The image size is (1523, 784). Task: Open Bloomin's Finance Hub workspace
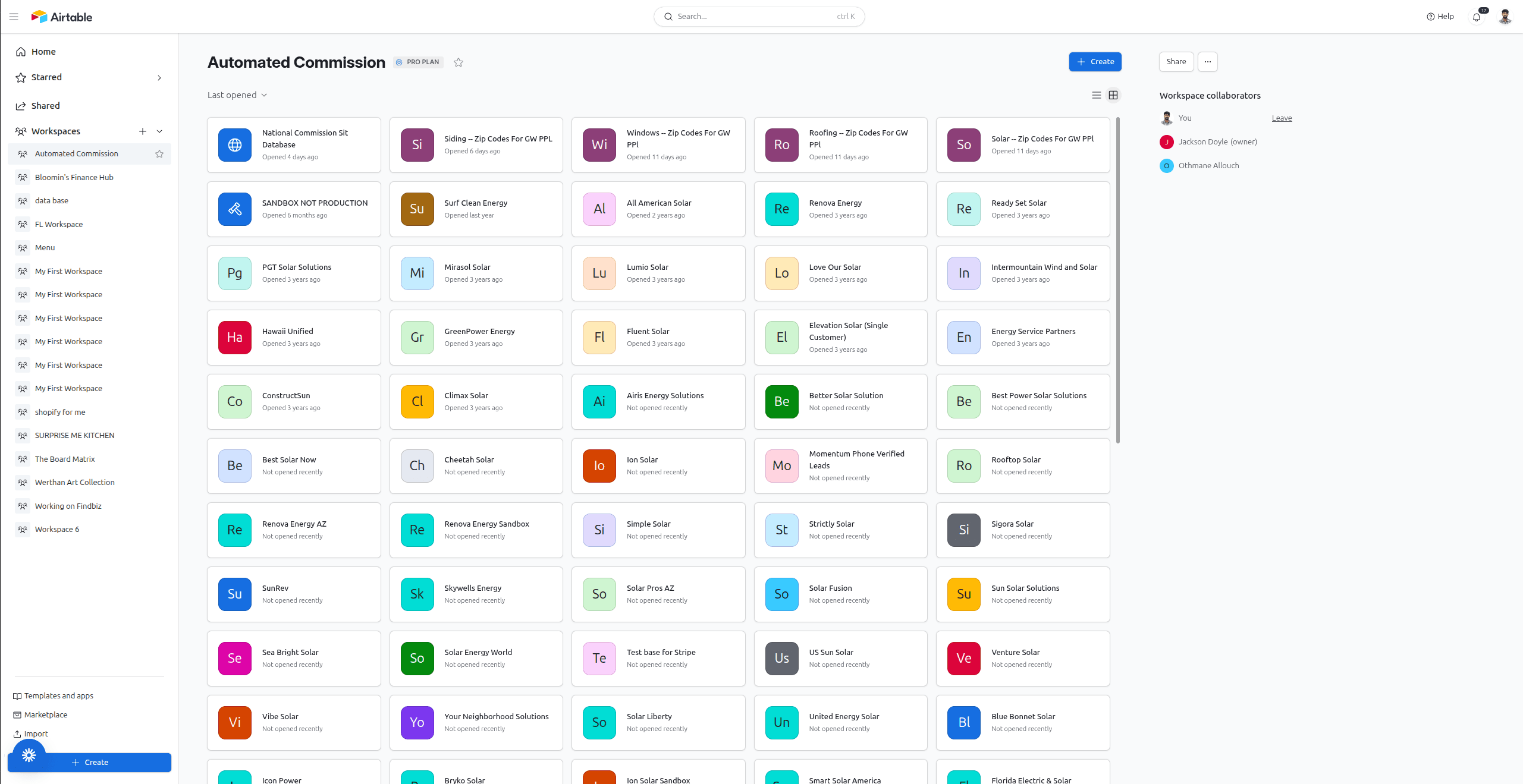tap(89, 177)
